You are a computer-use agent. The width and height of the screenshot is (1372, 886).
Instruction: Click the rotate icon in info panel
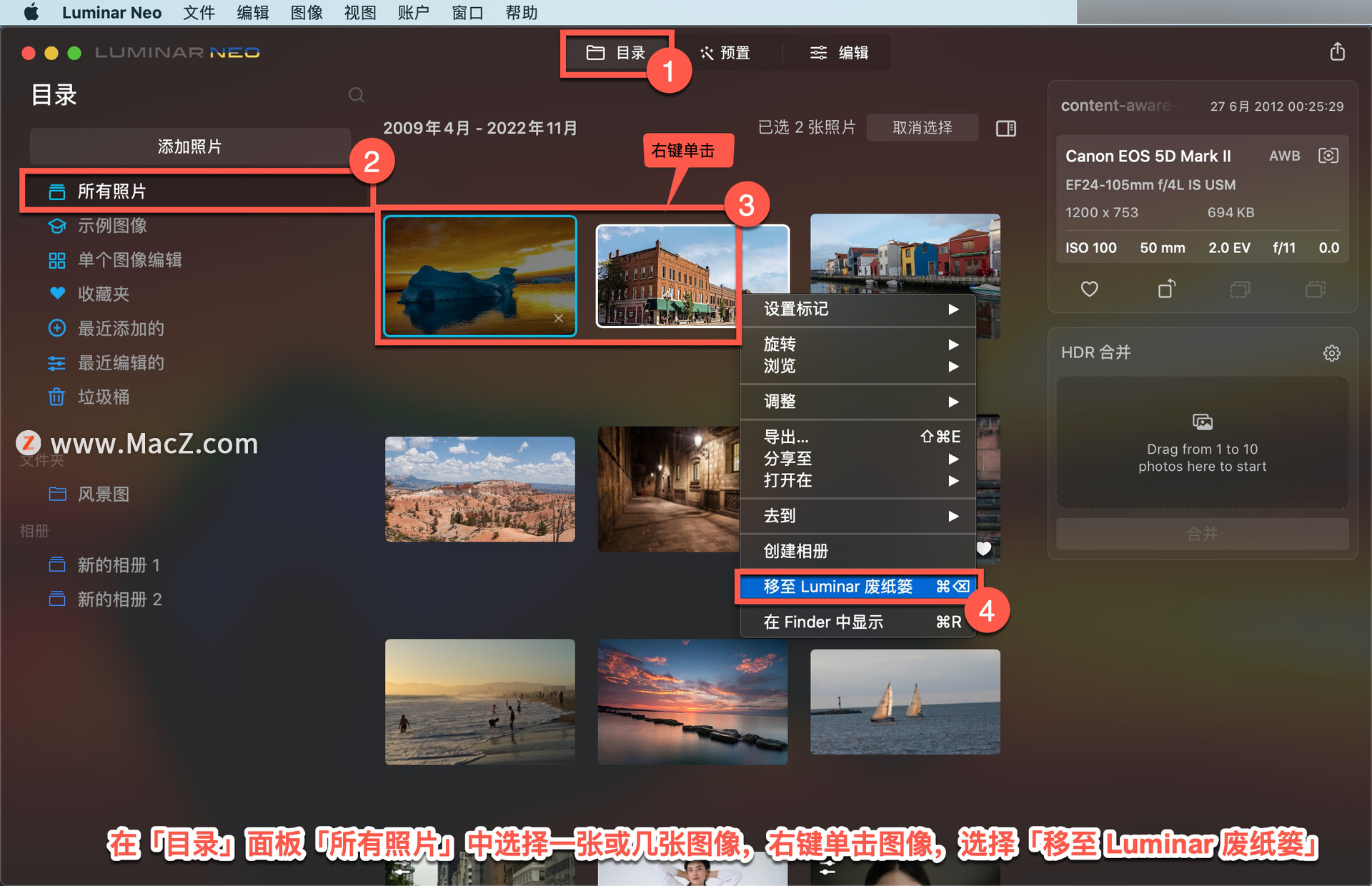pyautogui.click(x=1166, y=289)
